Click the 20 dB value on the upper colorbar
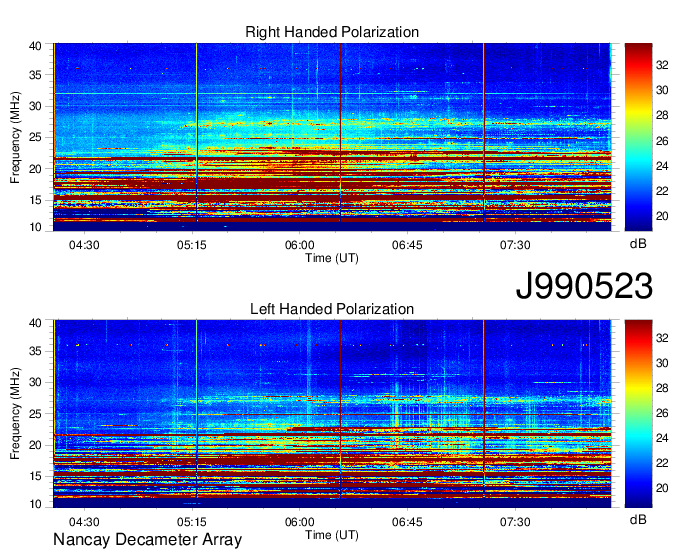Viewport: 680px width, 552px height. tap(662, 216)
